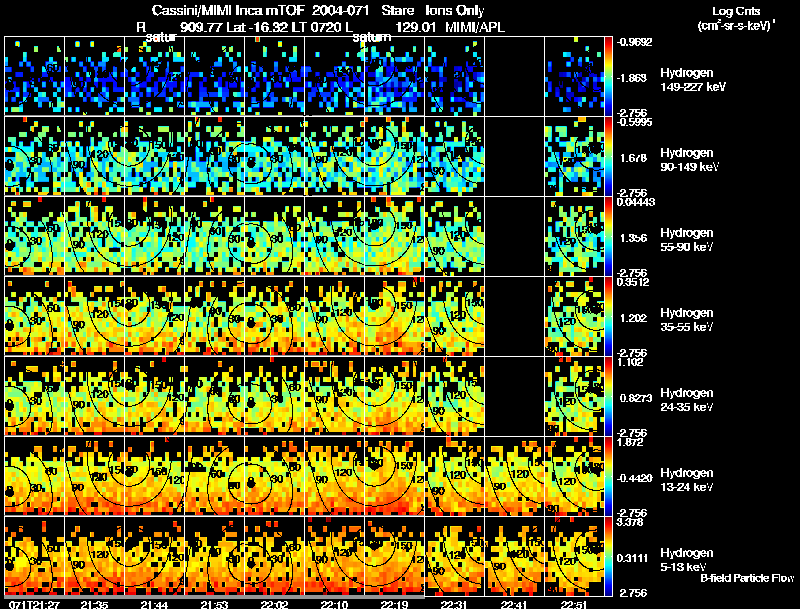Click the '0.8273' color scale value
800x609 pixels.
pyautogui.click(x=636, y=398)
